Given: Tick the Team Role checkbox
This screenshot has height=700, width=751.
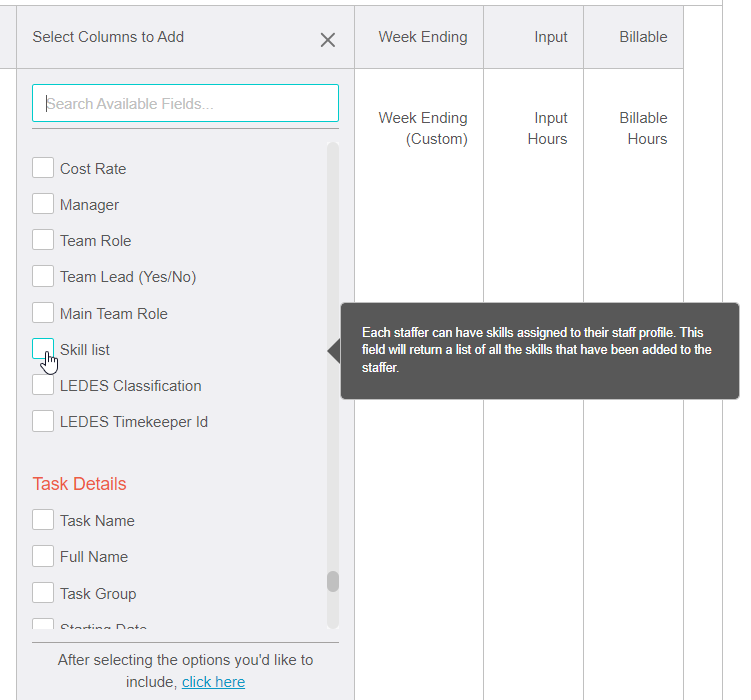Looking at the screenshot, I should click(43, 240).
